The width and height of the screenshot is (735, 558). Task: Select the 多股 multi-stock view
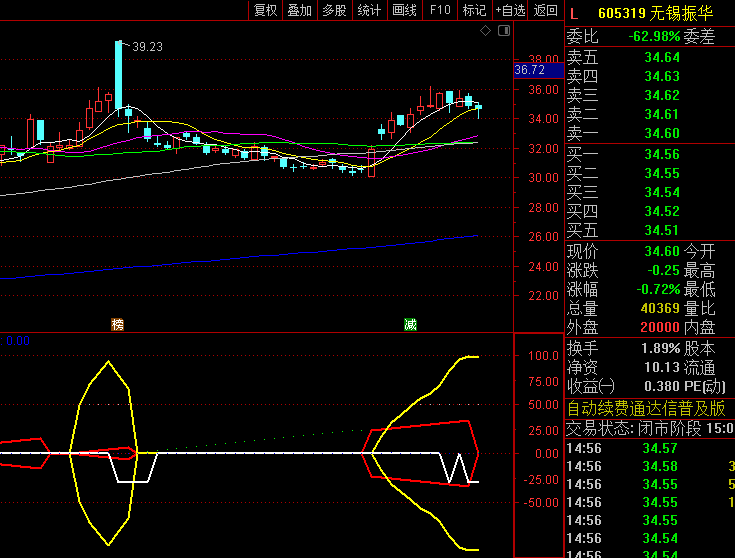click(x=335, y=10)
